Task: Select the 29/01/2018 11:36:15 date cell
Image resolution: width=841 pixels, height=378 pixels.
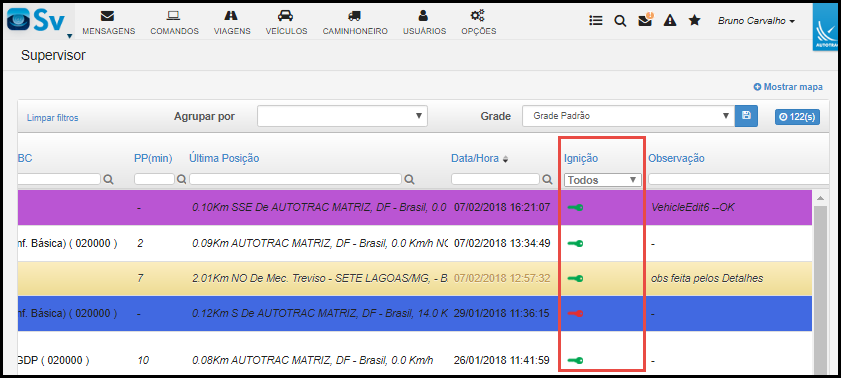Action: tap(501, 313)
